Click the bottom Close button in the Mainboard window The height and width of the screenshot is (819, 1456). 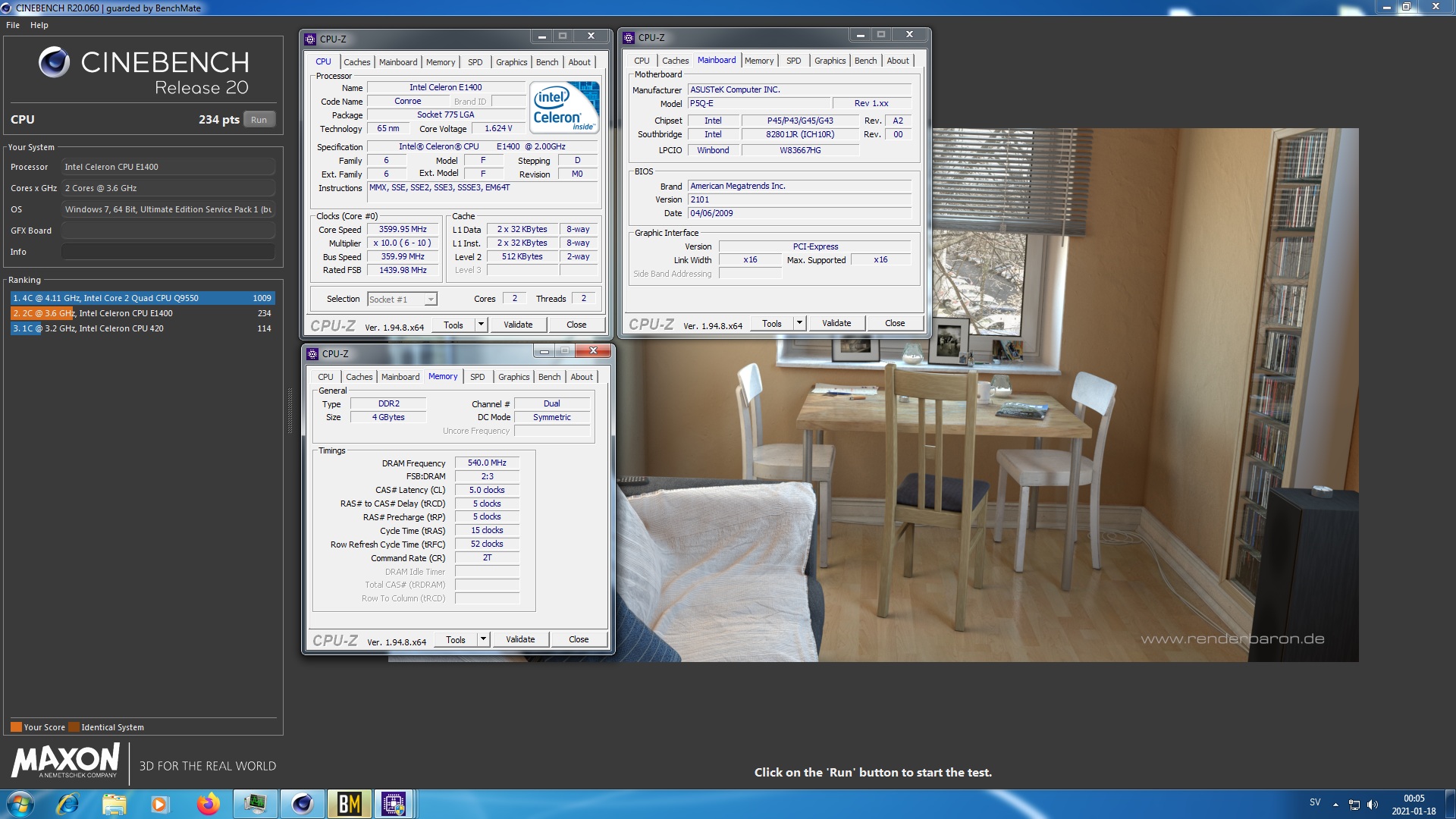[895, 323]
